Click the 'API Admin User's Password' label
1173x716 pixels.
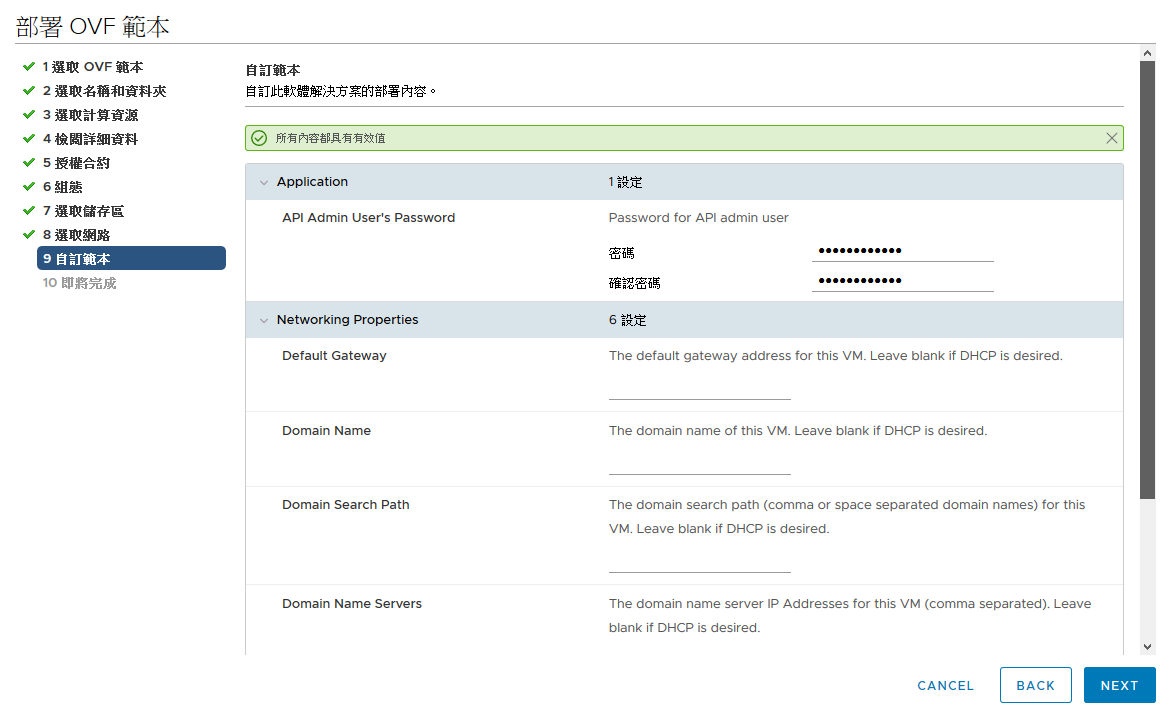click(368, 218)
